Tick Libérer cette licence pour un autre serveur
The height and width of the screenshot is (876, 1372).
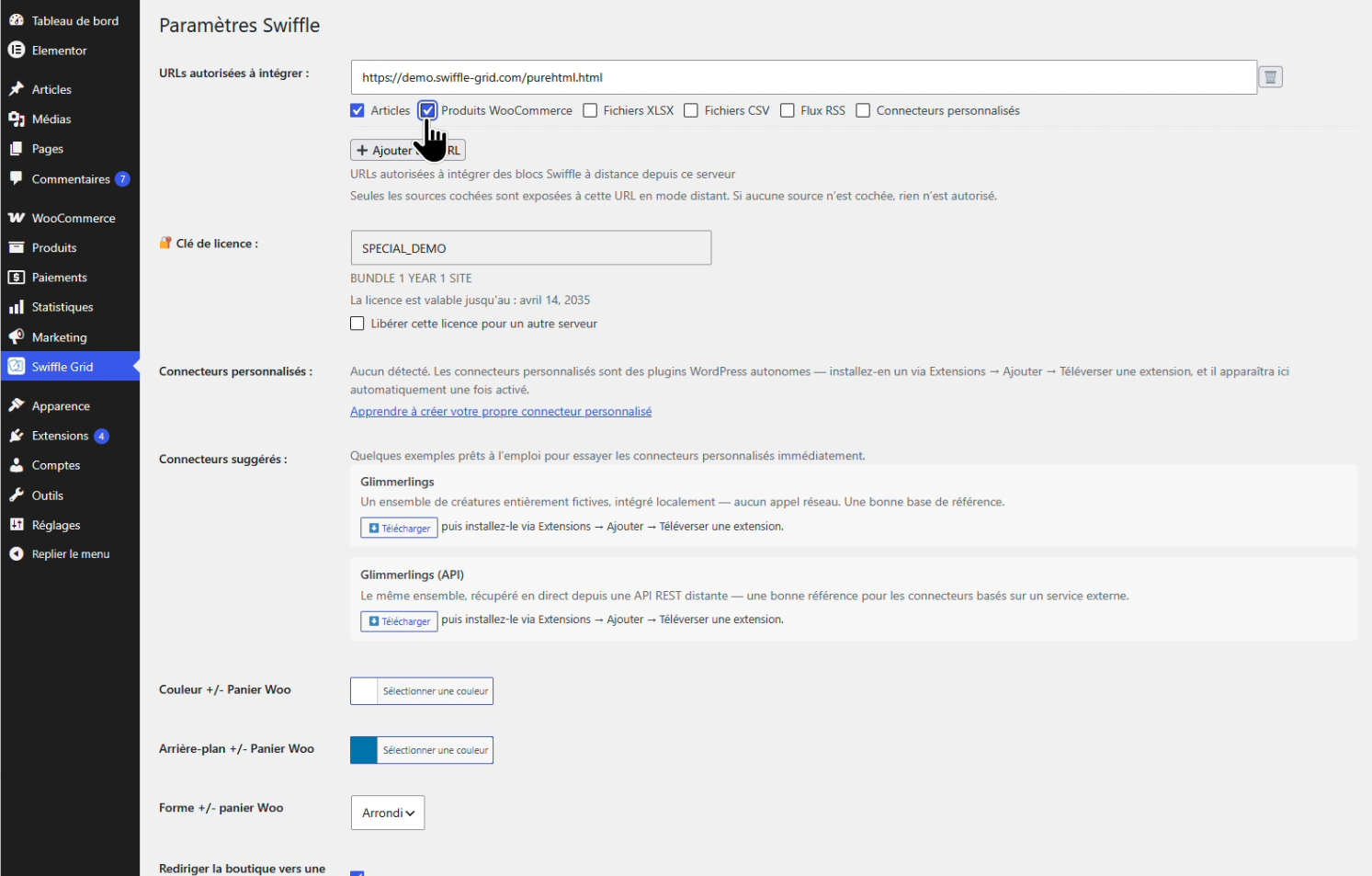pyautogui.click(x=357, y=324)
